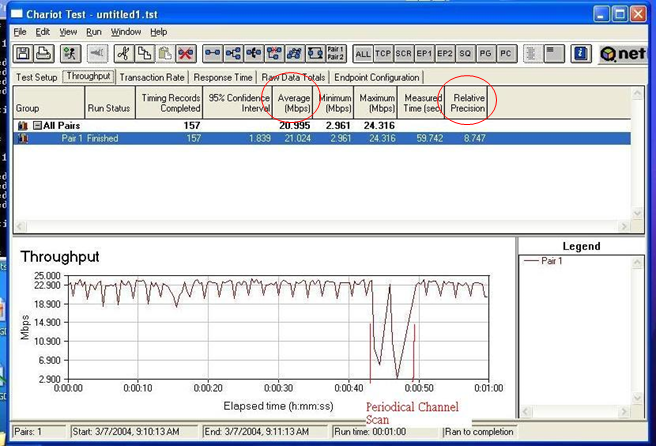Click the Legend panel up arrow
Viewport: 656px width, 446px height.
pyautogui.click(x=637, y=263)
